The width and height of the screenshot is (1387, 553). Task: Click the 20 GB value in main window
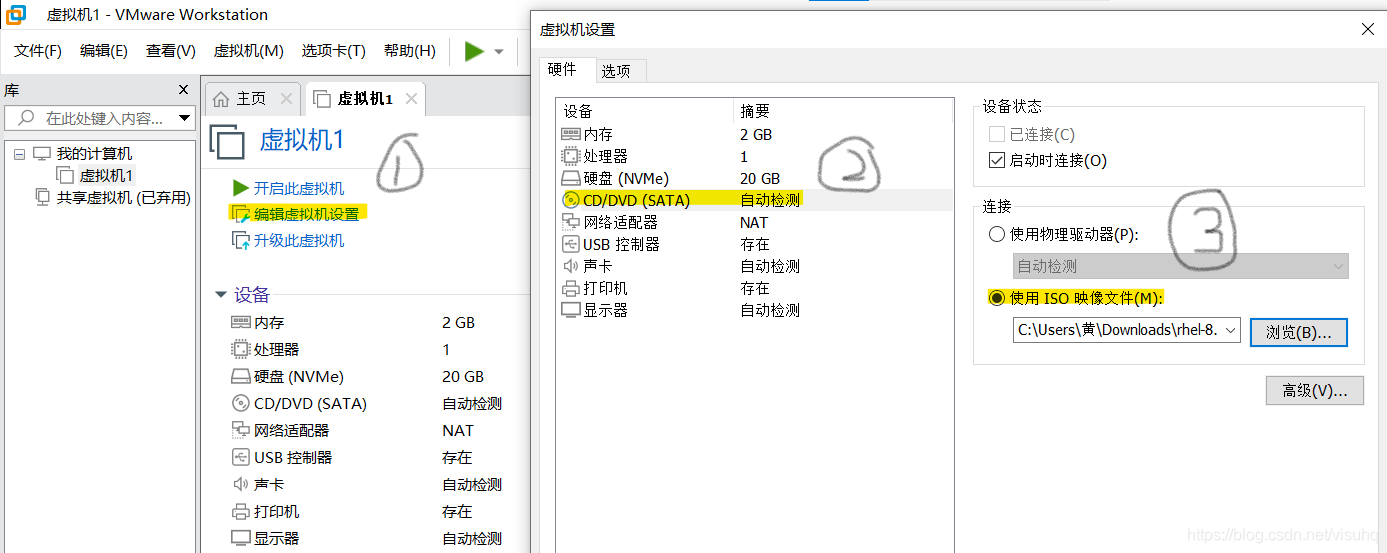(463, 377)
